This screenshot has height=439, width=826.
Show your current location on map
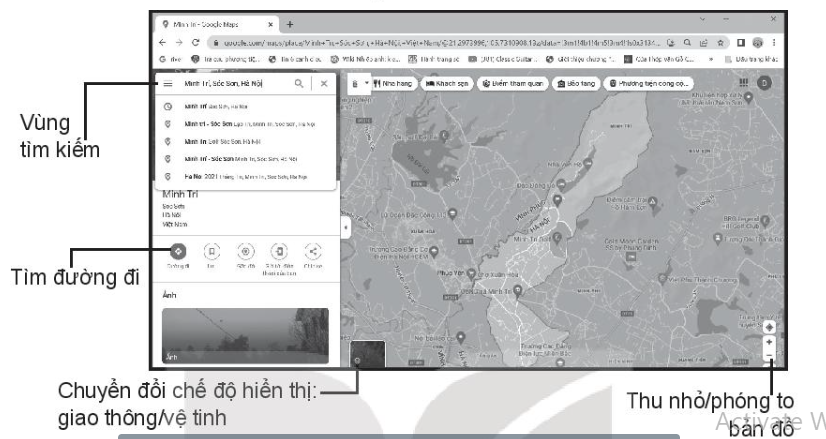coord(768,326)
